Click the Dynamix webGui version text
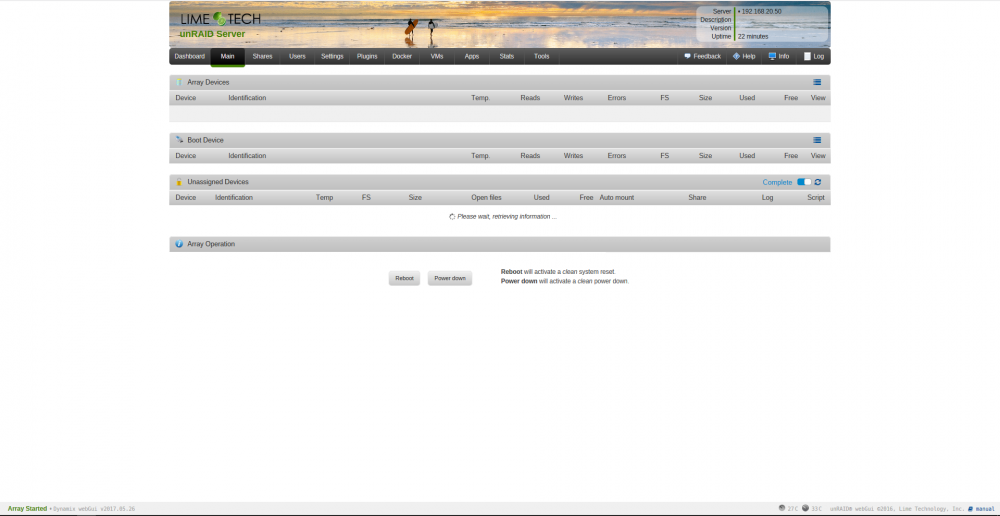Image resolution: width=1000 pixels, height=516 pixels. coord(94,509)
